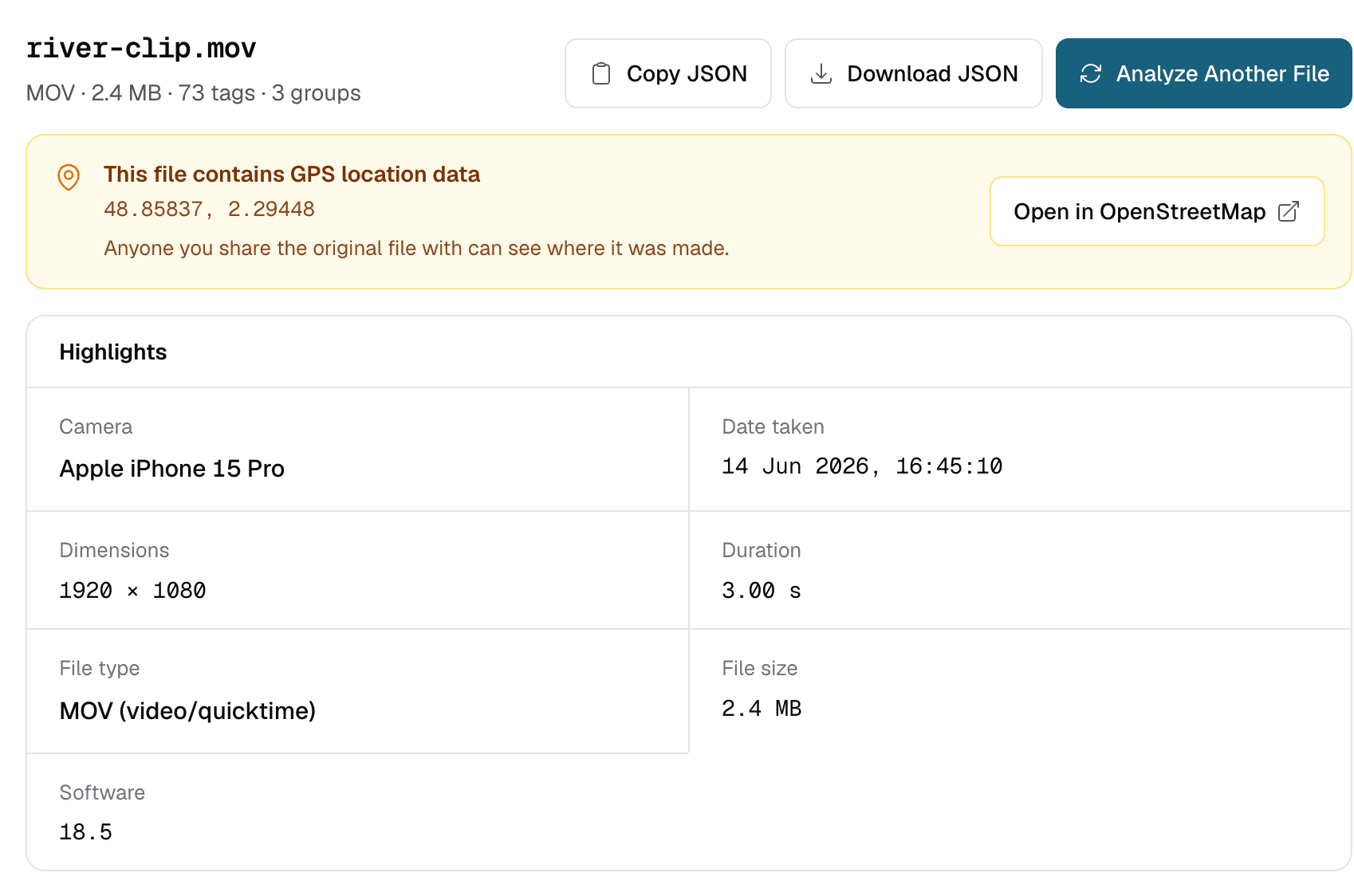Screen dimensions: 1354x896
Task: Click the File size field label
Action: point(760,669)
